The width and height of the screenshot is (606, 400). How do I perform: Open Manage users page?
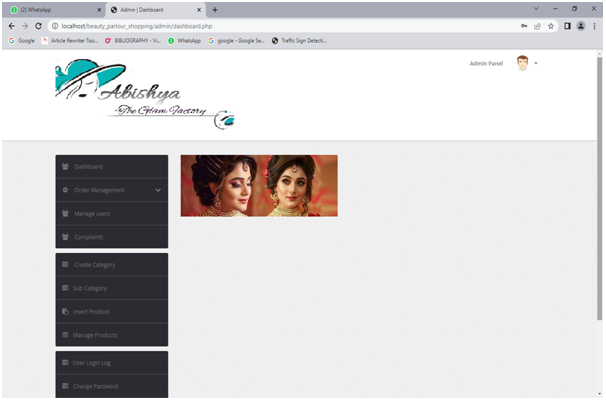(112, 213)
